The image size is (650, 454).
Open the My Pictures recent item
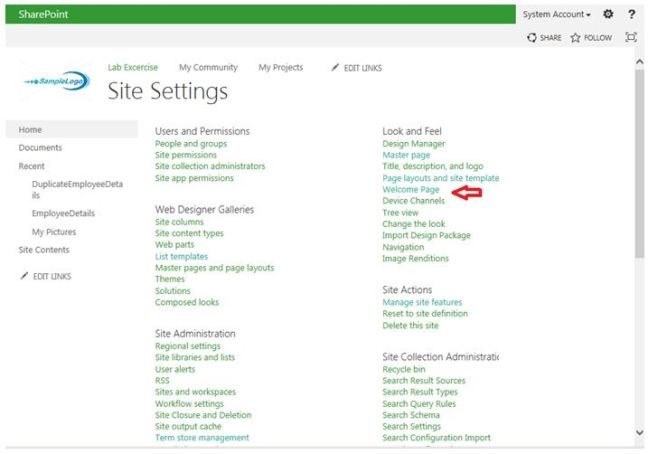point(54,232)
